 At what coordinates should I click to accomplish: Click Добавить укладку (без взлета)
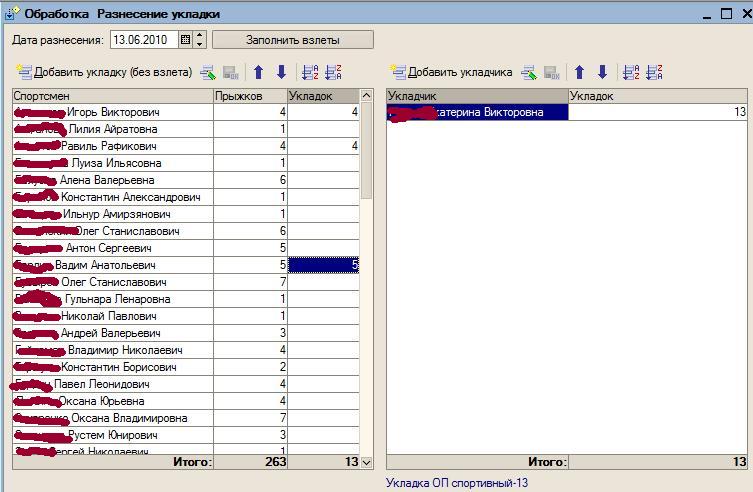pyautogui.click(x=104, y=72)
